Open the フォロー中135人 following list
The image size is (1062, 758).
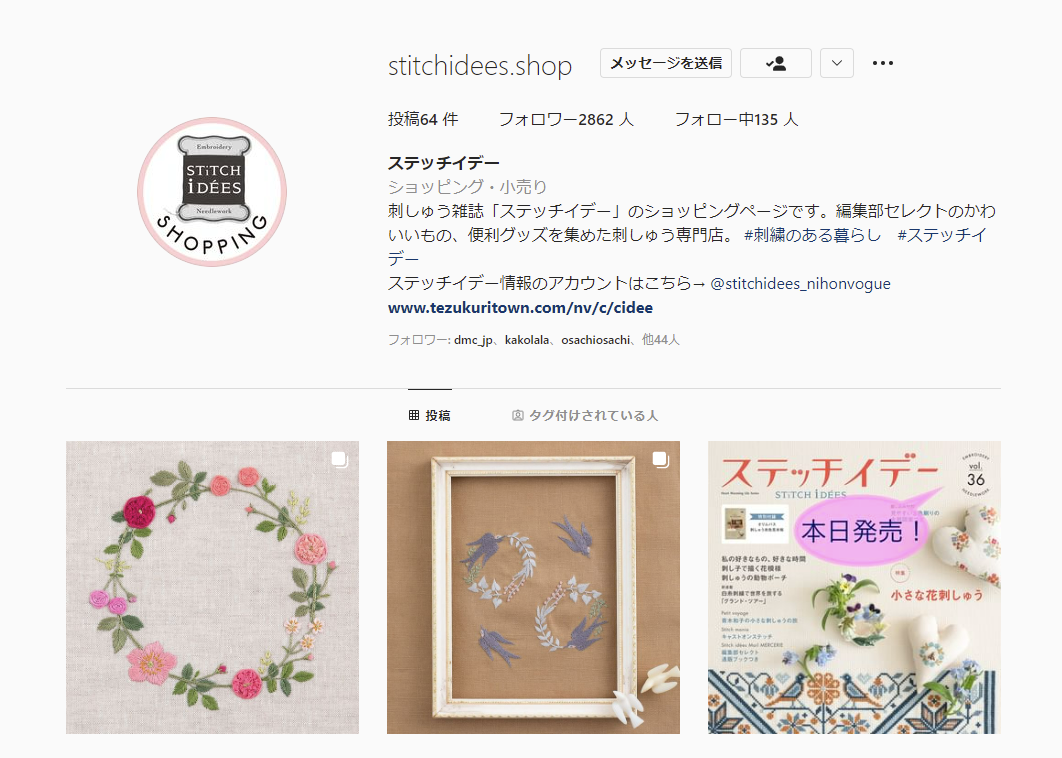pyautogui.click(x=736, y=119)
